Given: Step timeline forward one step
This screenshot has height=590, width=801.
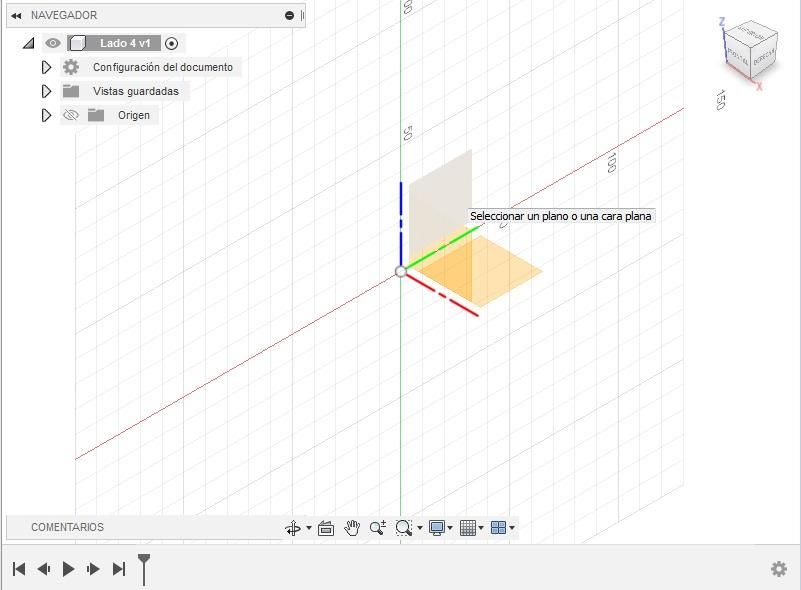Looking at the screenshot, I should [x=93, y=569].
